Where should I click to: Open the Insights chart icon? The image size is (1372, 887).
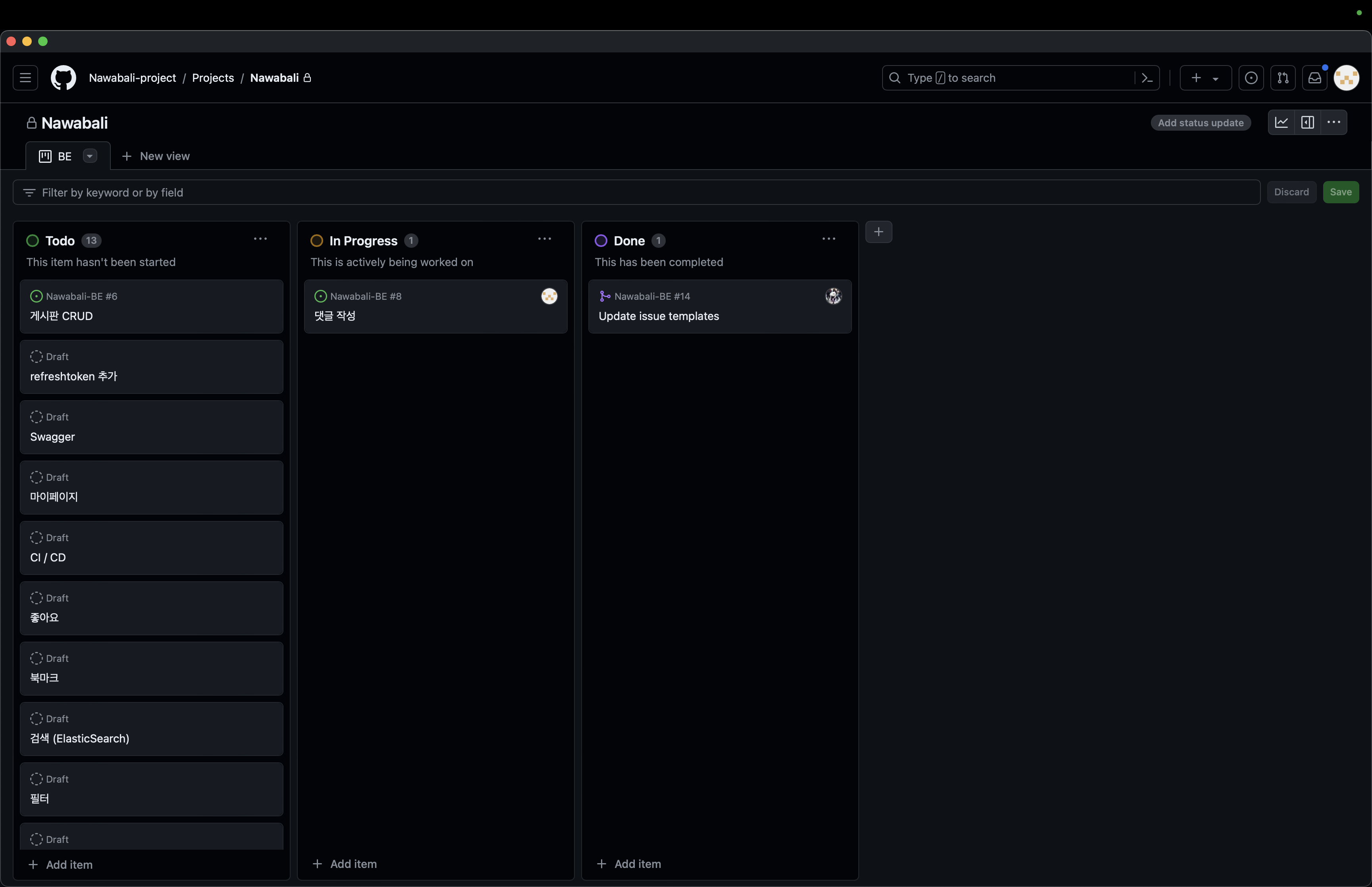1281,123
